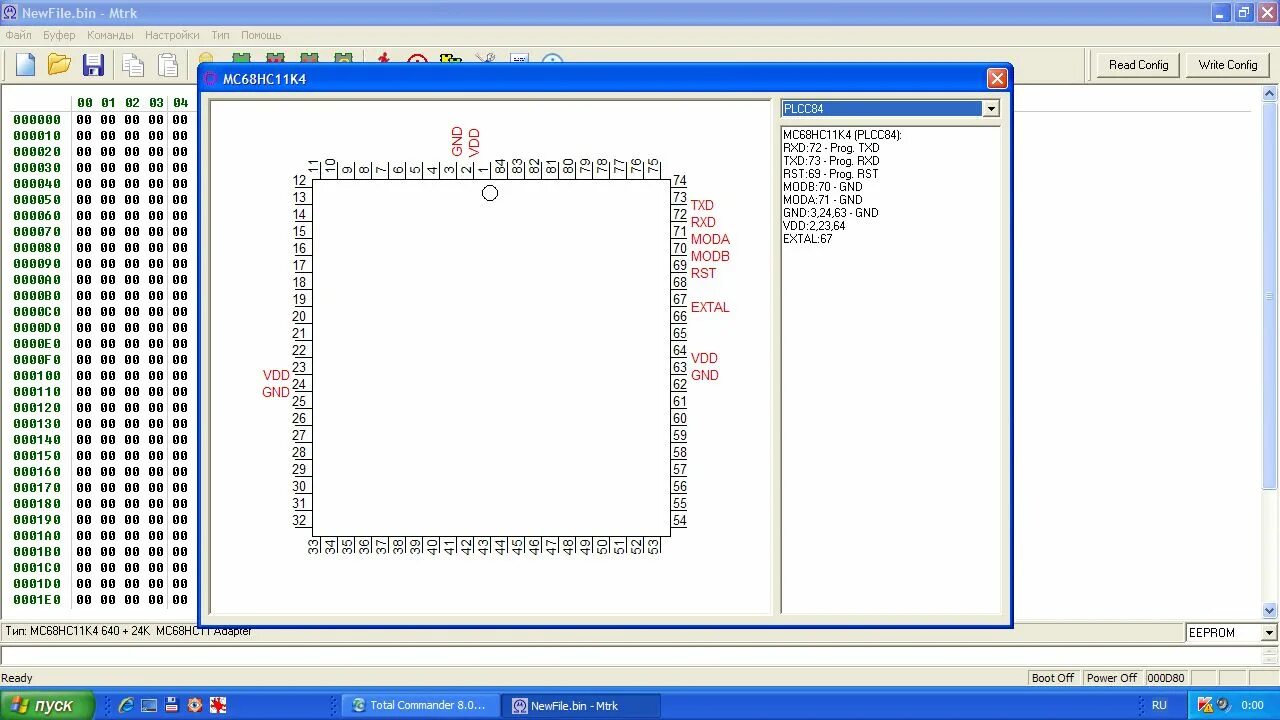Click the Read Config button

pos(1138,65)
